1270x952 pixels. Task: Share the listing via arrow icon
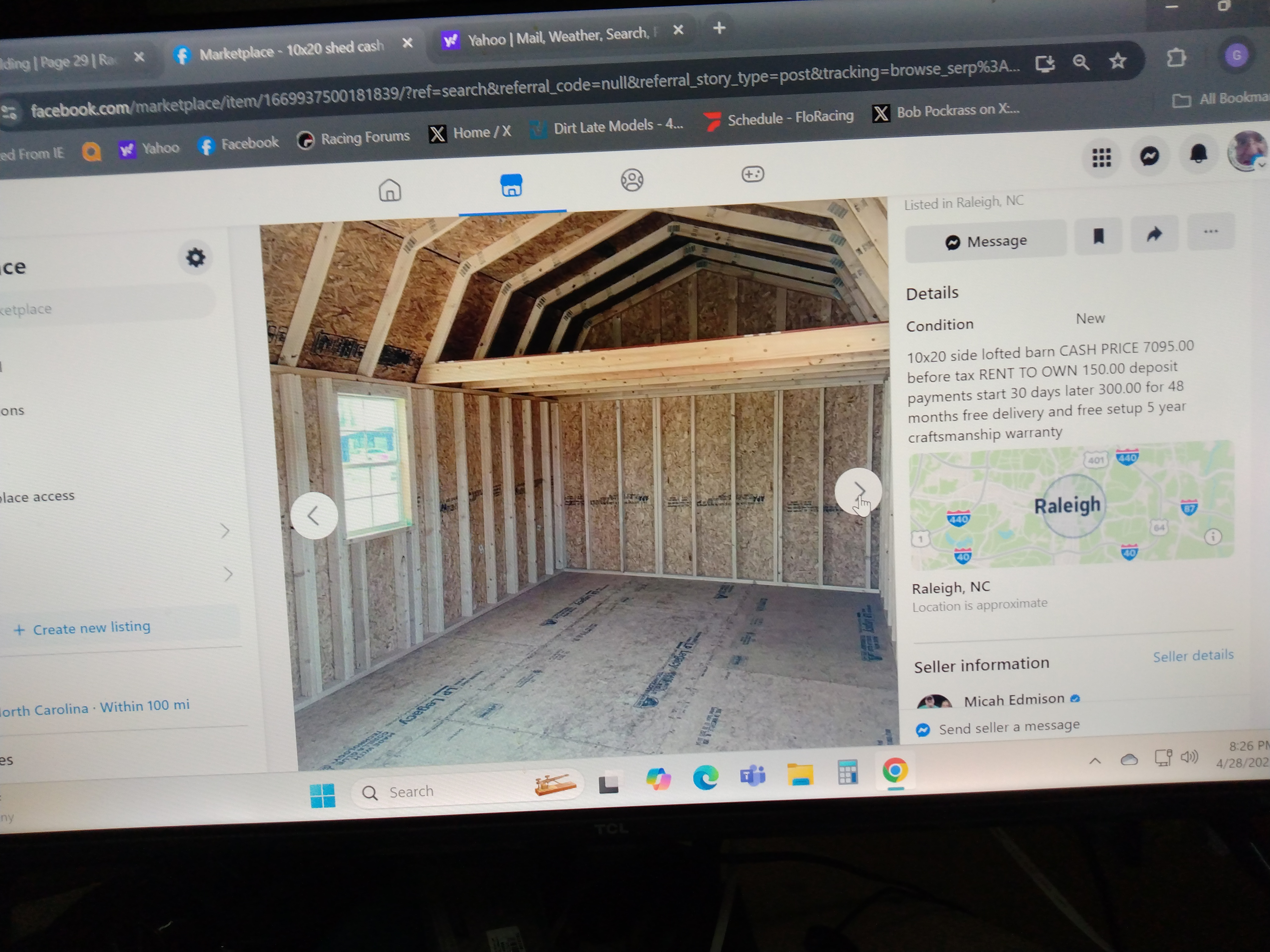point(1154,234)
